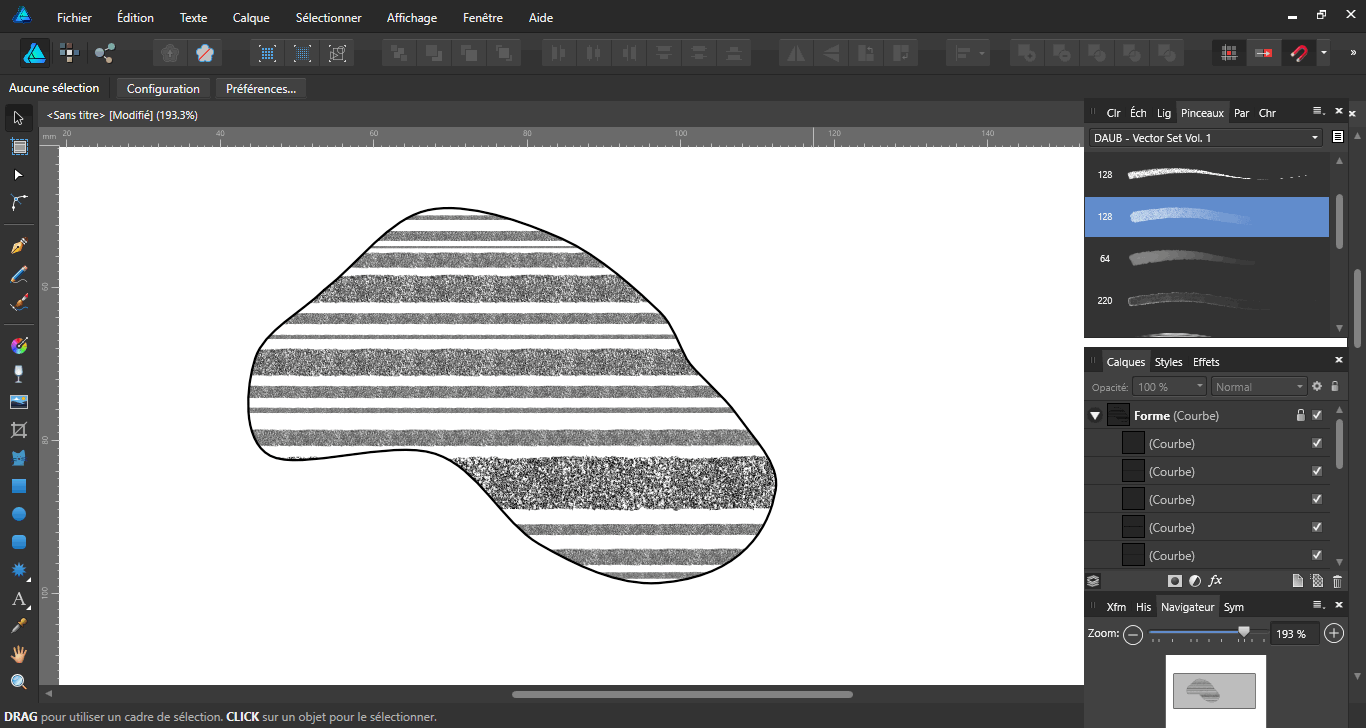Delete layer with trash icon

click(1338, 581)
